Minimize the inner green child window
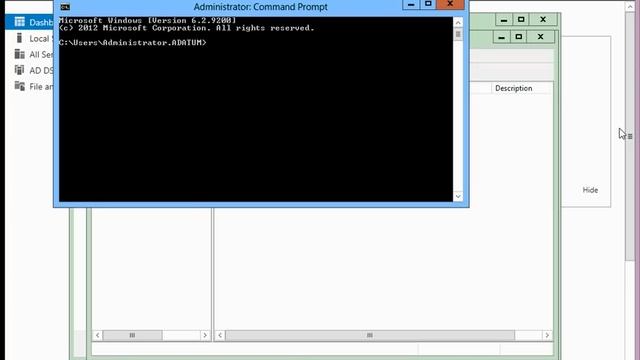The width and height of the screenshot is (640, 360). point(501,37)
